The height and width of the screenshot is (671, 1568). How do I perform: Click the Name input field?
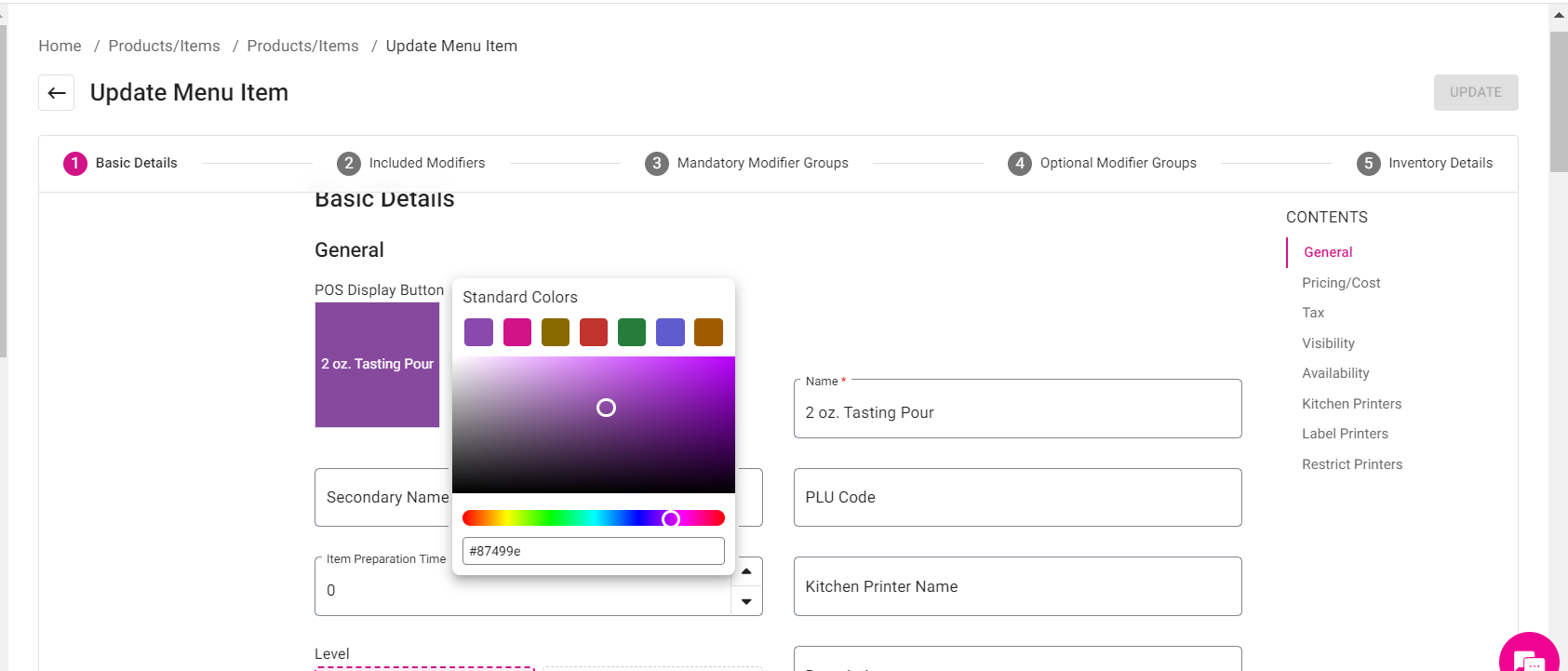pyautogui.click(x=1017, y=409)
